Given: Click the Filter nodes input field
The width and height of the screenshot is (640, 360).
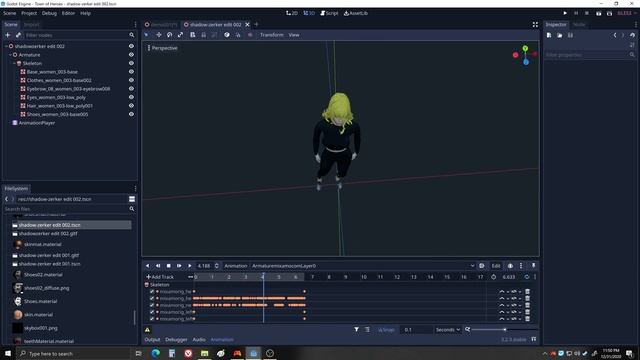Looking at the screenshot, I should 76,35.
